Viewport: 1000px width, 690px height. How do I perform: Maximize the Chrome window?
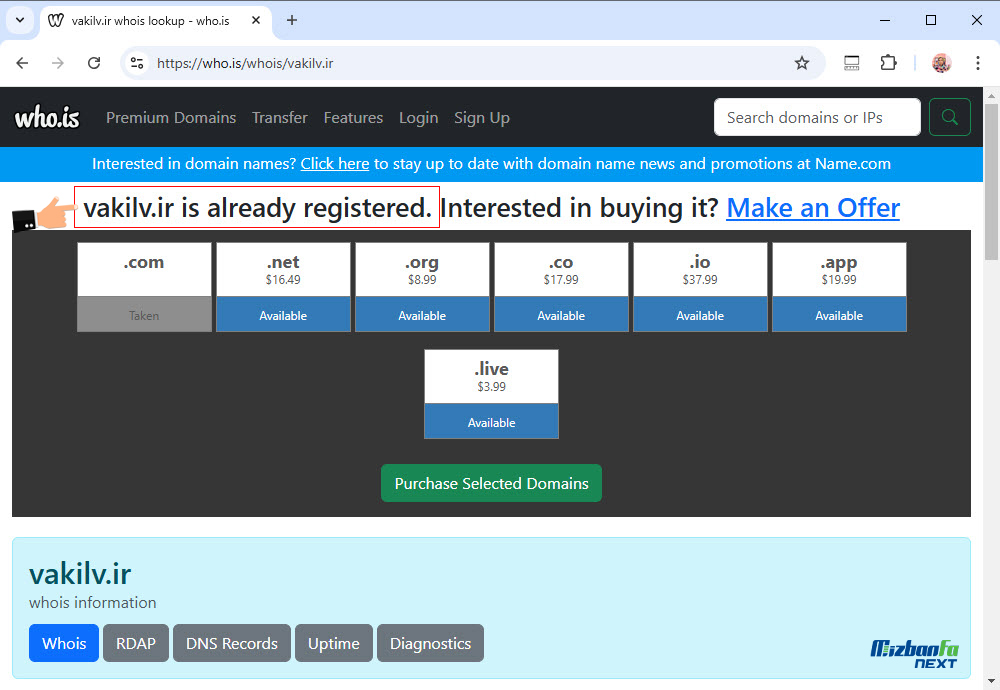tap(930, 20)
